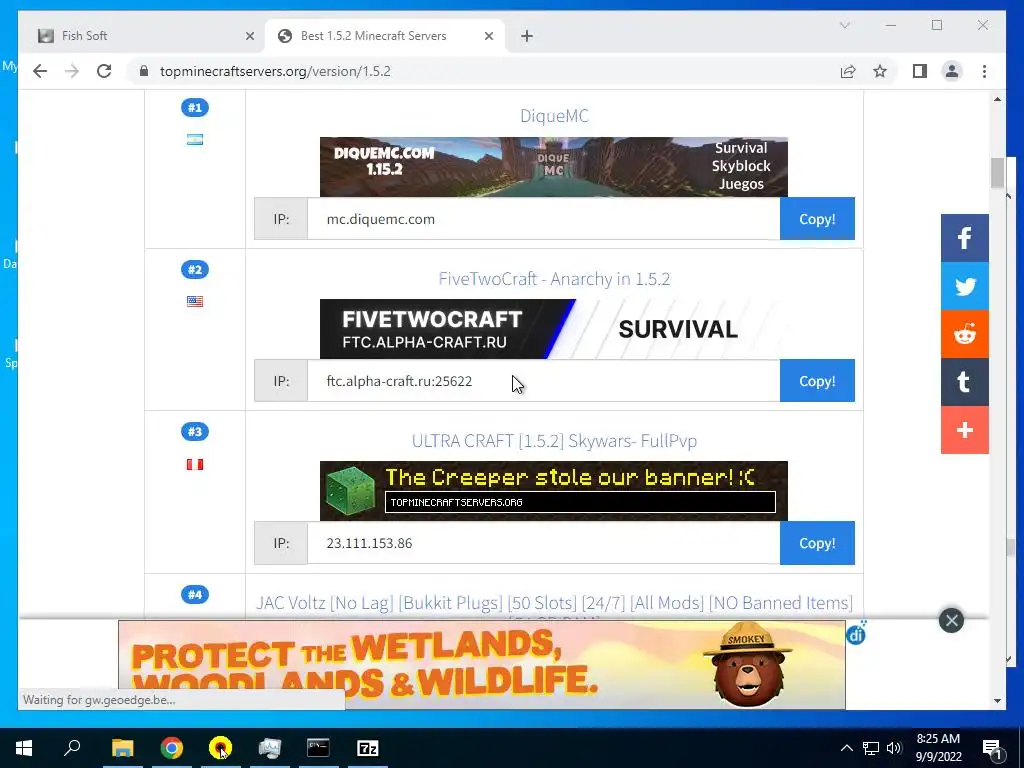Open the Chrome side panel
This screenshot has height=768, width=1024.
920,71
